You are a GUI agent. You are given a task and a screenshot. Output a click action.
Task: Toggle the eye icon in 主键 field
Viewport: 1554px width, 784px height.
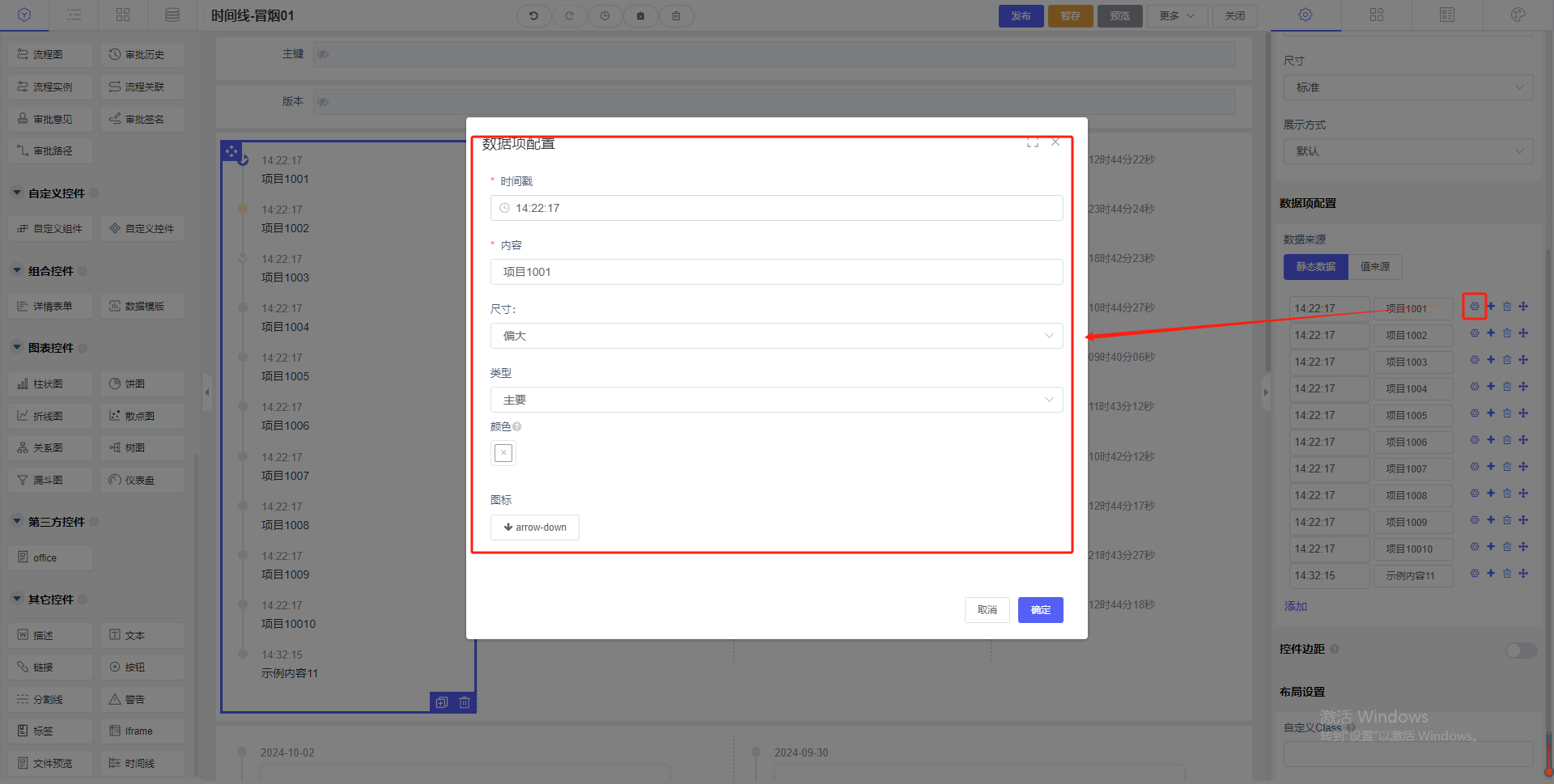323,54
